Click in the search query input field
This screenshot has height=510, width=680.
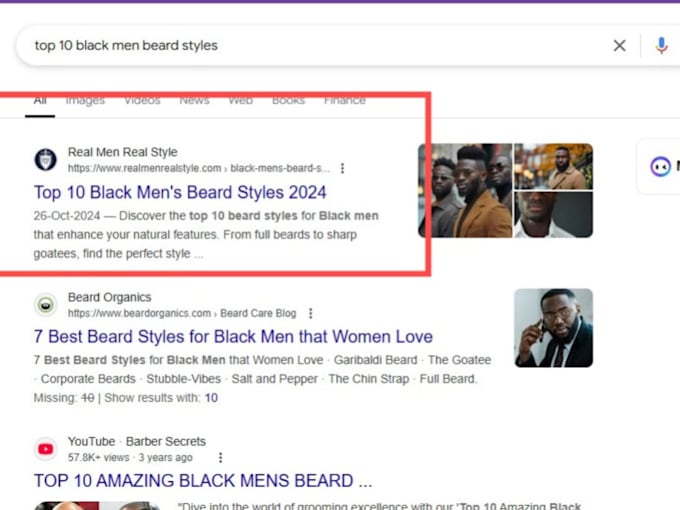pos(321,46)
